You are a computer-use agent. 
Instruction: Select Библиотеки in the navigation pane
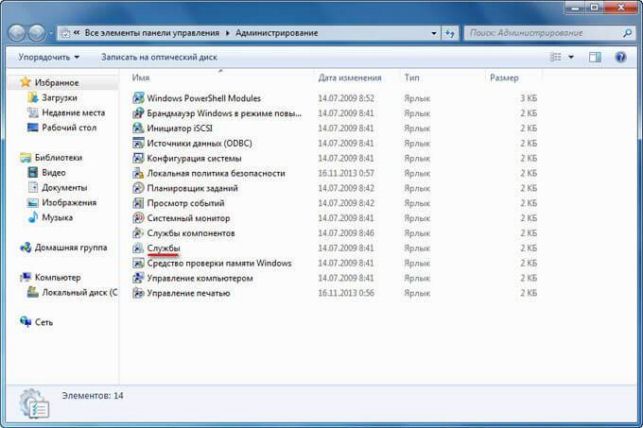pos(59,157)
